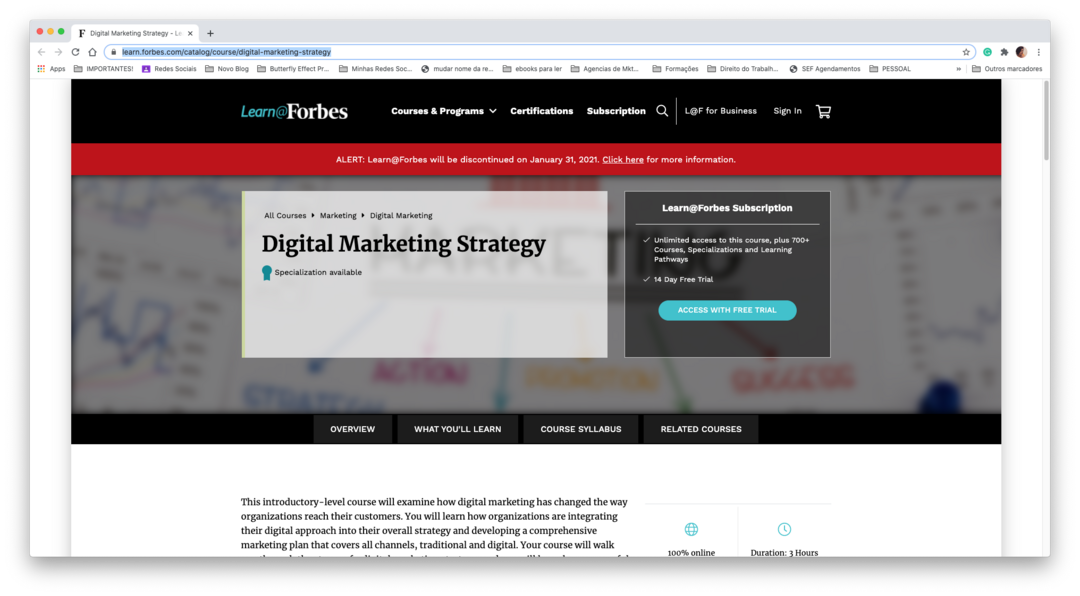1080x596 pixels.
Task: Open Outros marcadores folder
Action: point(1006,69)
